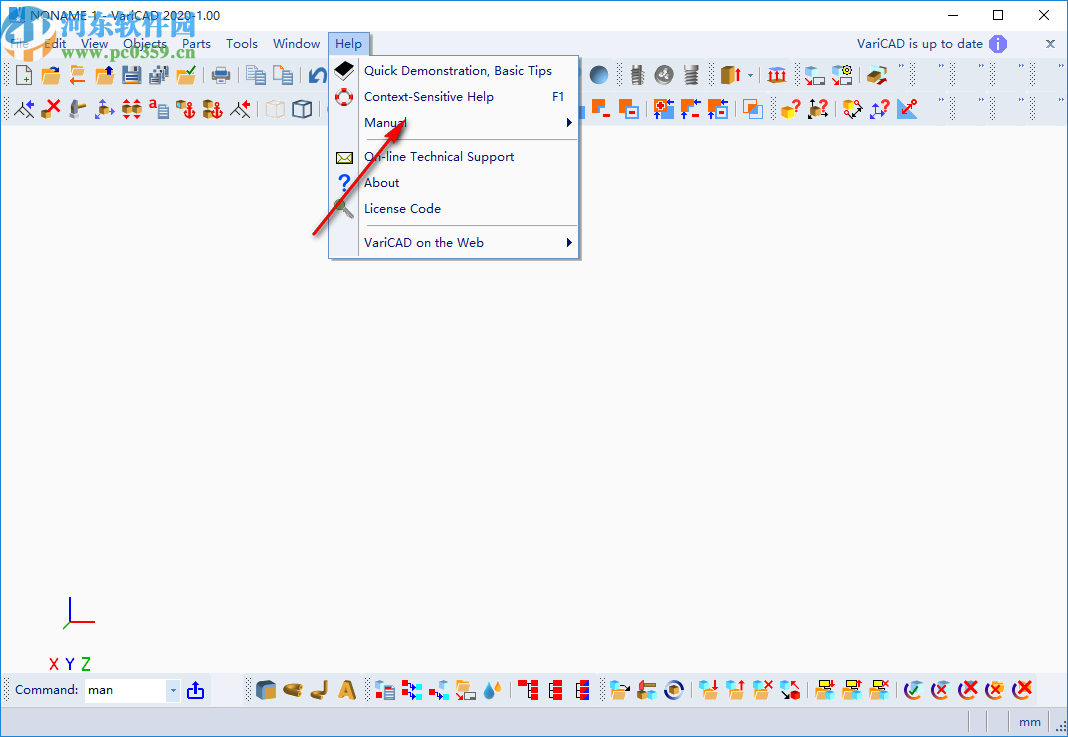The width and height of the screenshot is (1068, 737).
Task: Open the Help menu
Action: click(x=349, y=44)
